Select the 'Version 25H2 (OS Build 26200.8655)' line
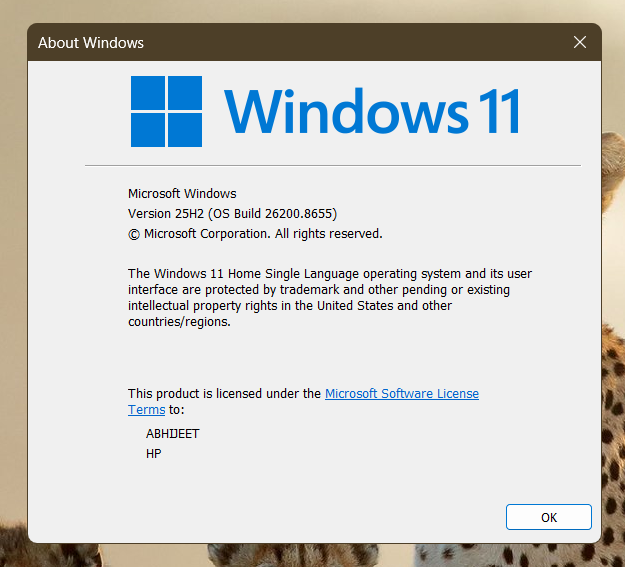The width and height of the screenshot is (625, 567). (232, 214)
